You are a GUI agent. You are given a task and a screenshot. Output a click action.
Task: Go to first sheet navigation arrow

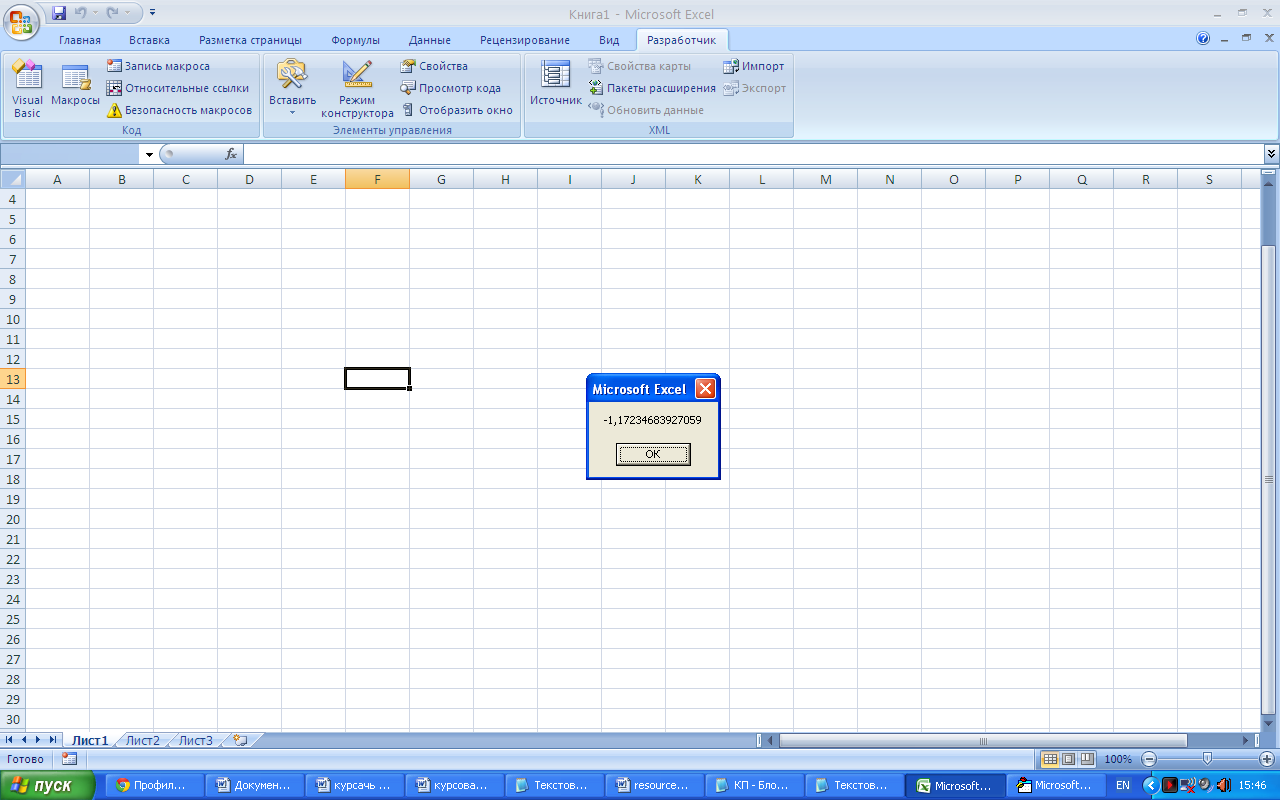(x=10, y=740)
